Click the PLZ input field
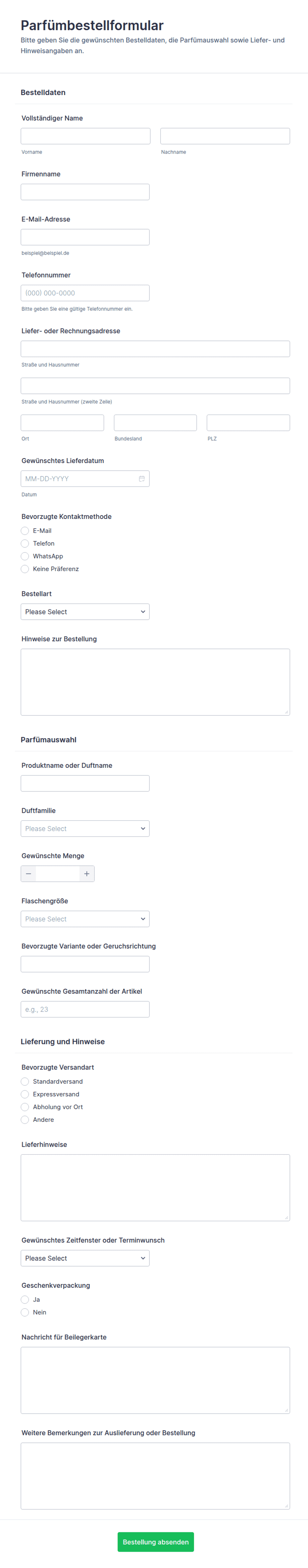Screen dimensions: 308x1568 (x=248, y=422)
